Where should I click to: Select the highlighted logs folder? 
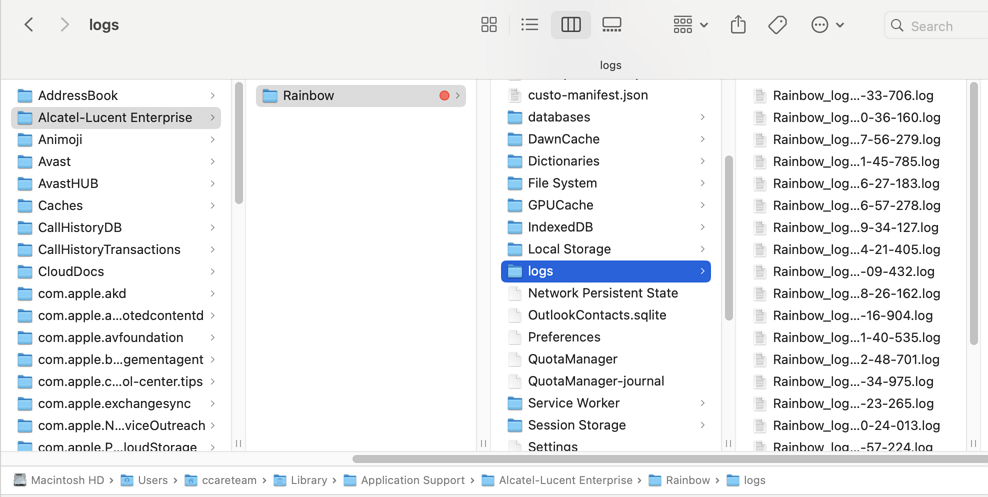point(606,271)
